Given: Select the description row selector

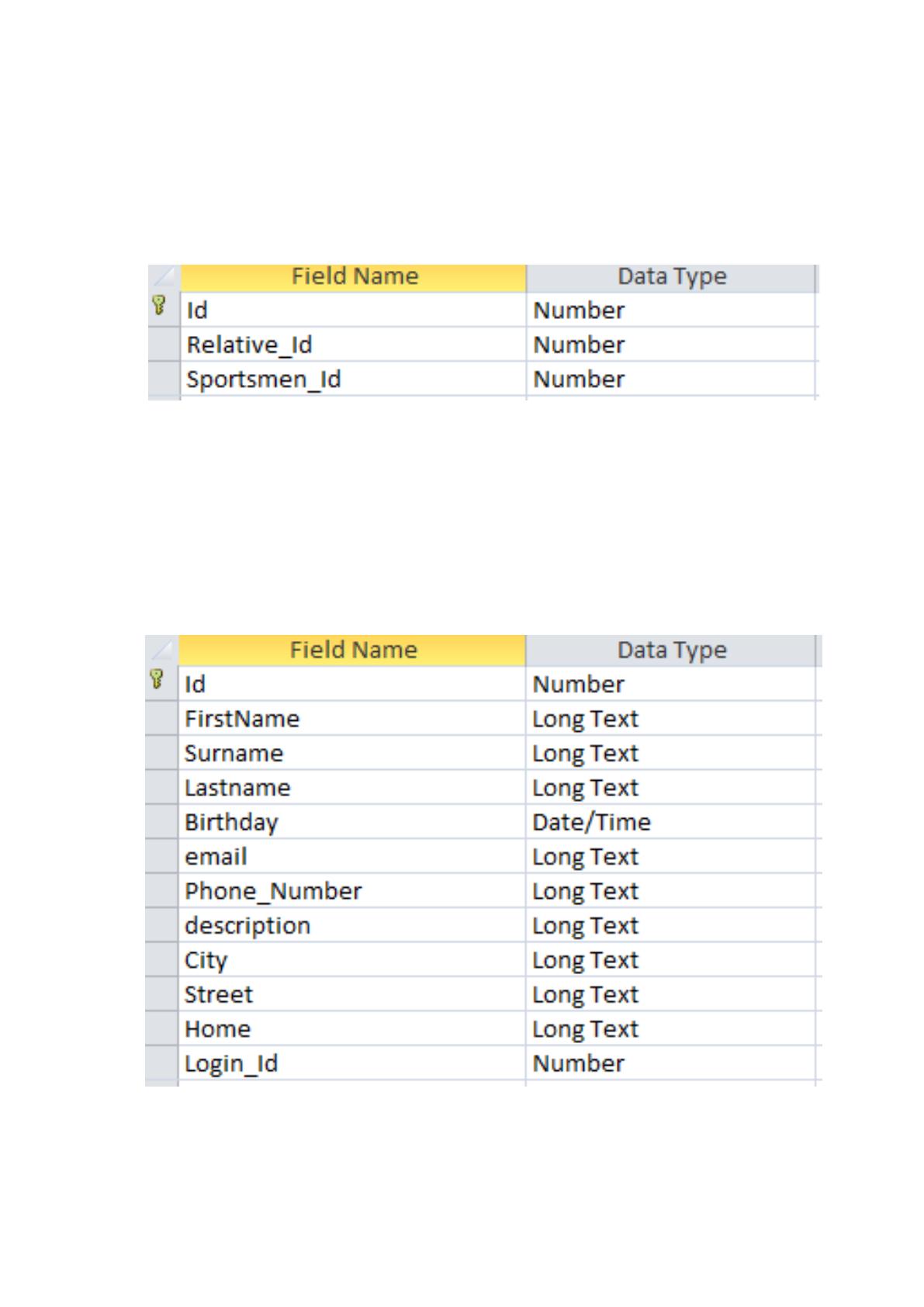Looking at the screenshot, I should point(162,925).
